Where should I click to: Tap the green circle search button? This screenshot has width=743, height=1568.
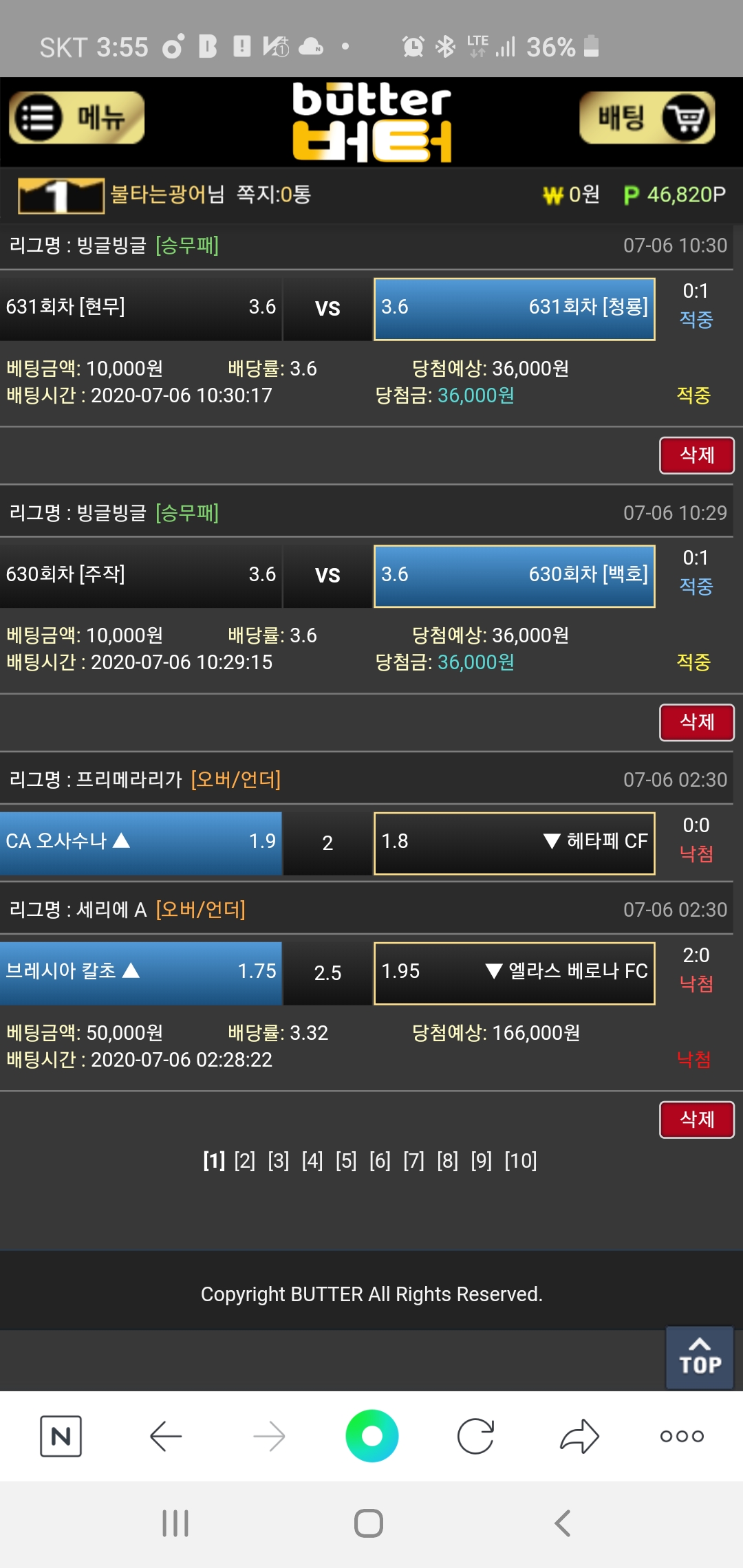(371, 1436)
